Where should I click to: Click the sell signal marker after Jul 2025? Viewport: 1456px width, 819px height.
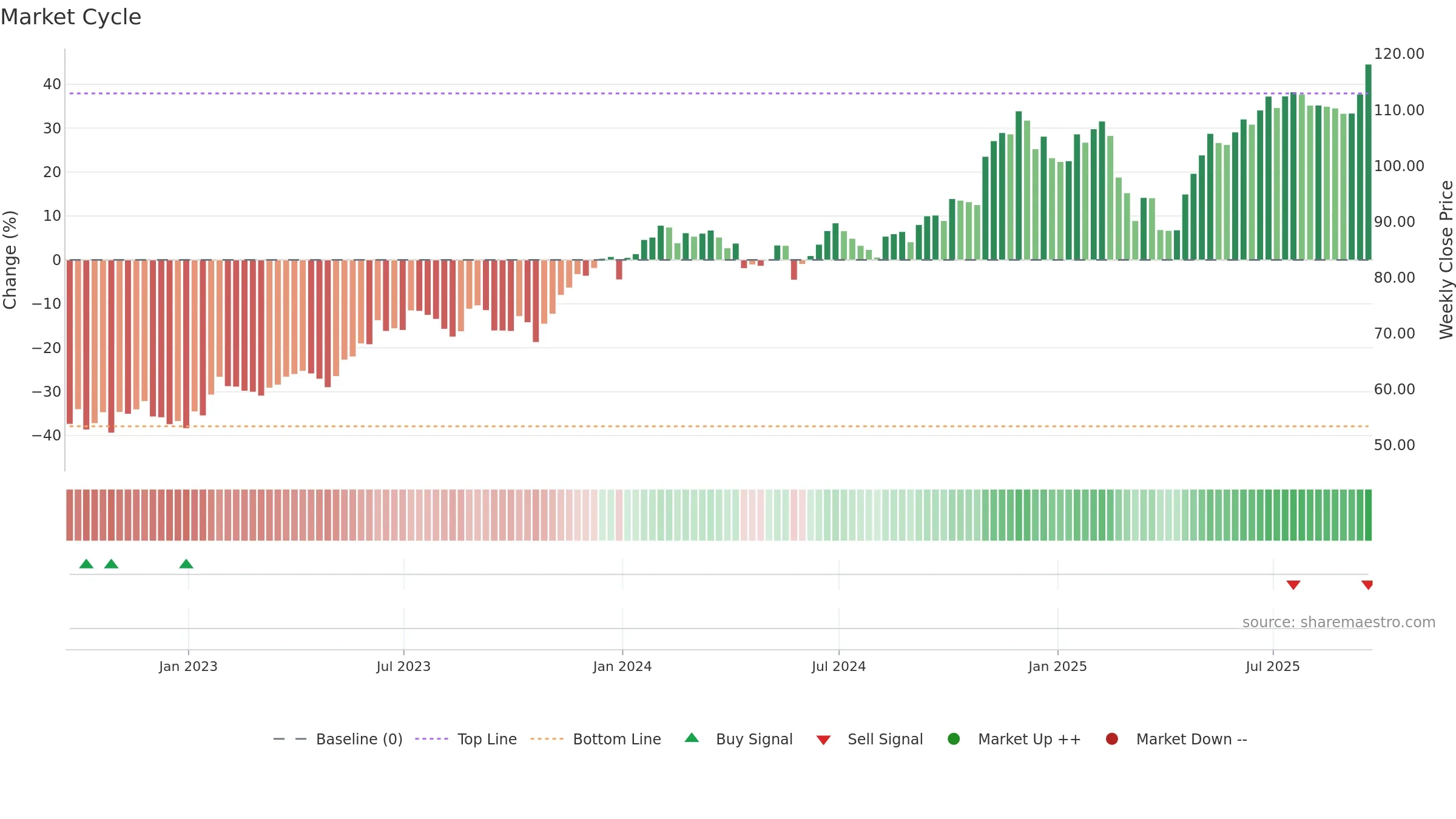click(1293, 585)
